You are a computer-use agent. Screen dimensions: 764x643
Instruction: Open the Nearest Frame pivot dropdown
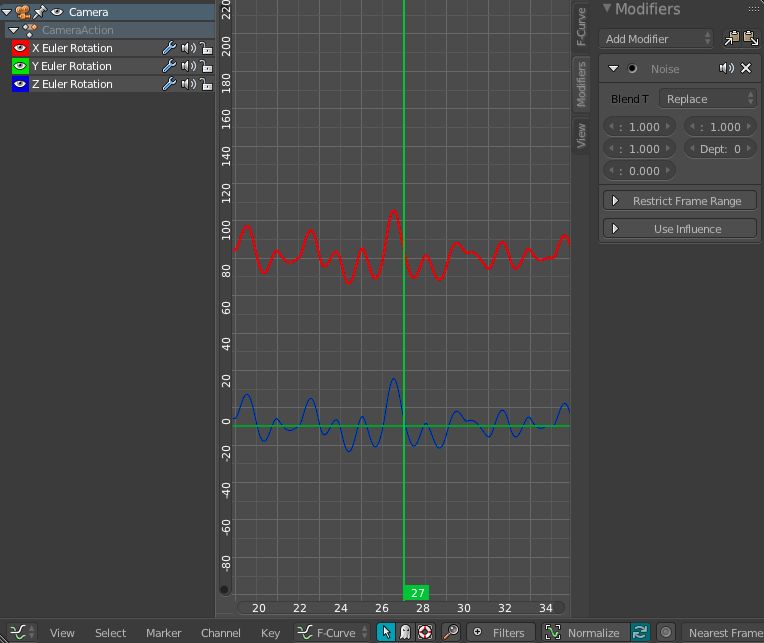point(723,632)
